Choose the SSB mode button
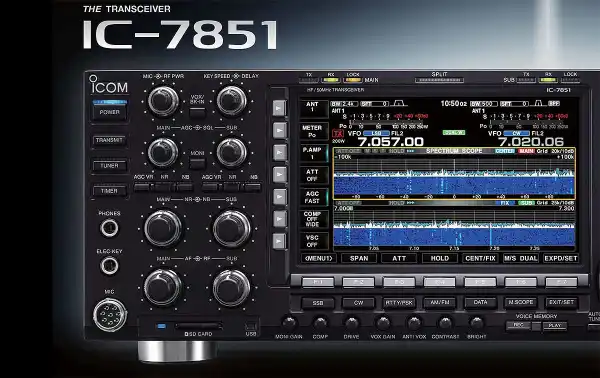 tap(318, 303)
